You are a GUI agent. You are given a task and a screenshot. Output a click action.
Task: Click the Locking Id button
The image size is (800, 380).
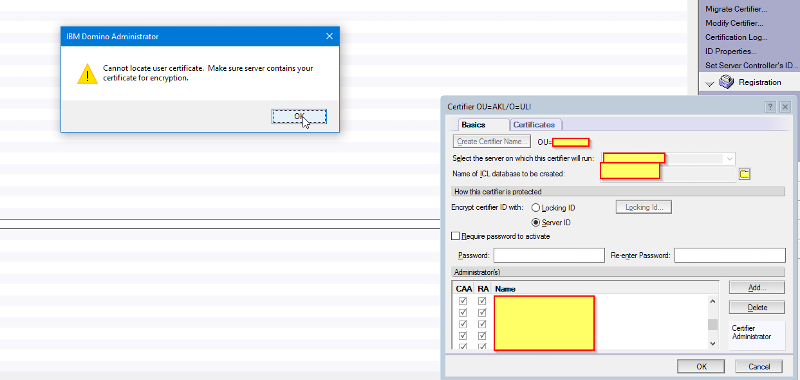[644, 207]
